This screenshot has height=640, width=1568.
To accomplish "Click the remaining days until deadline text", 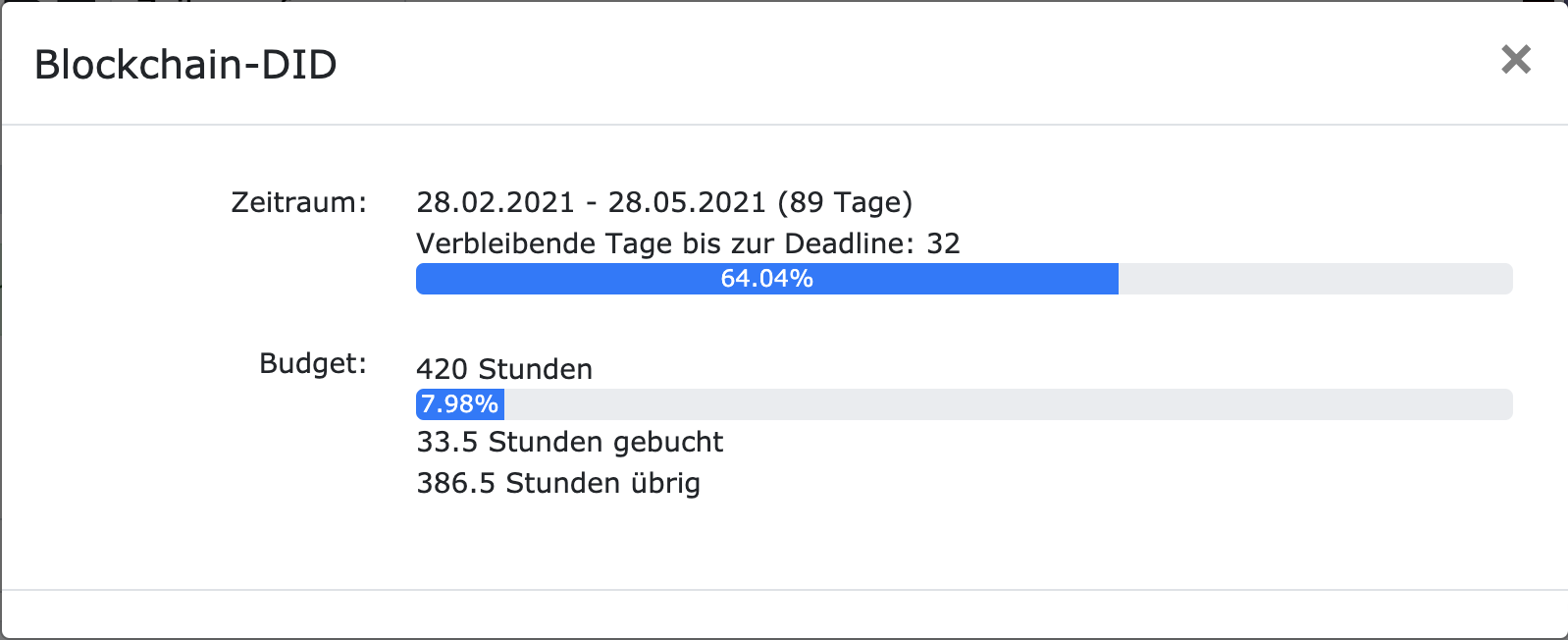I will 687,243.
